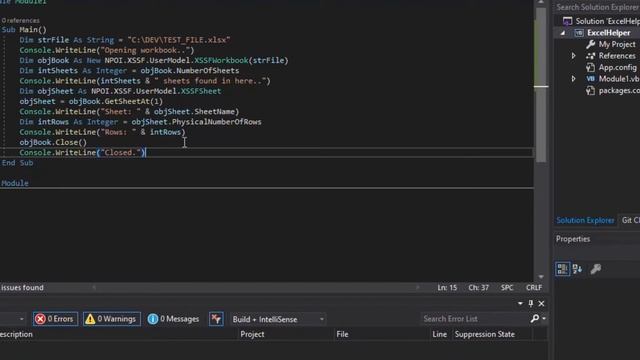Collapse the ExcelHelper project tree
Image resolution: width=640 pixels, height=360 pixels.
pyautogui.click(x=563, y=33)
